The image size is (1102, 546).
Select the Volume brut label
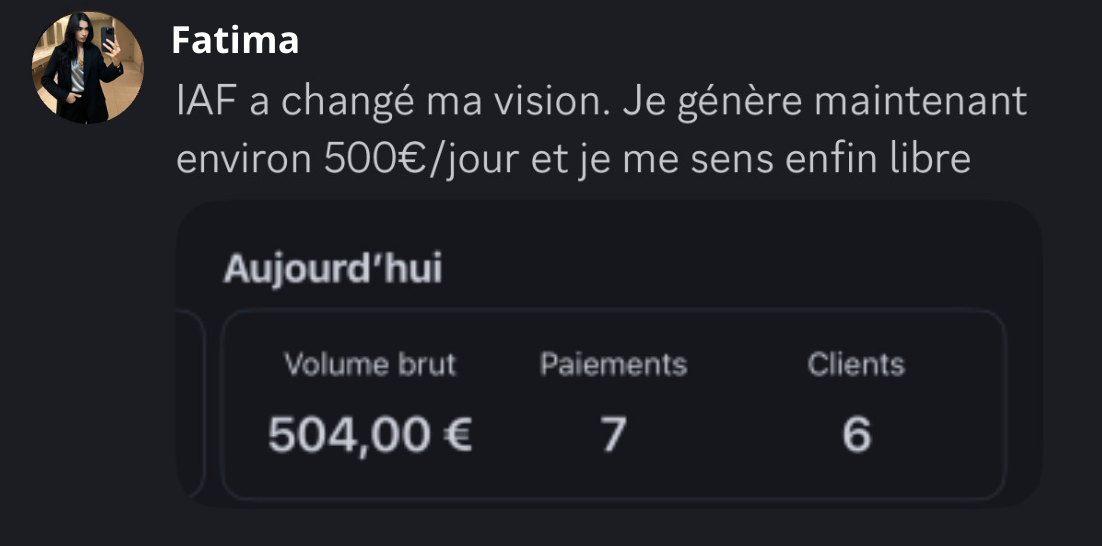coord(370,364)
